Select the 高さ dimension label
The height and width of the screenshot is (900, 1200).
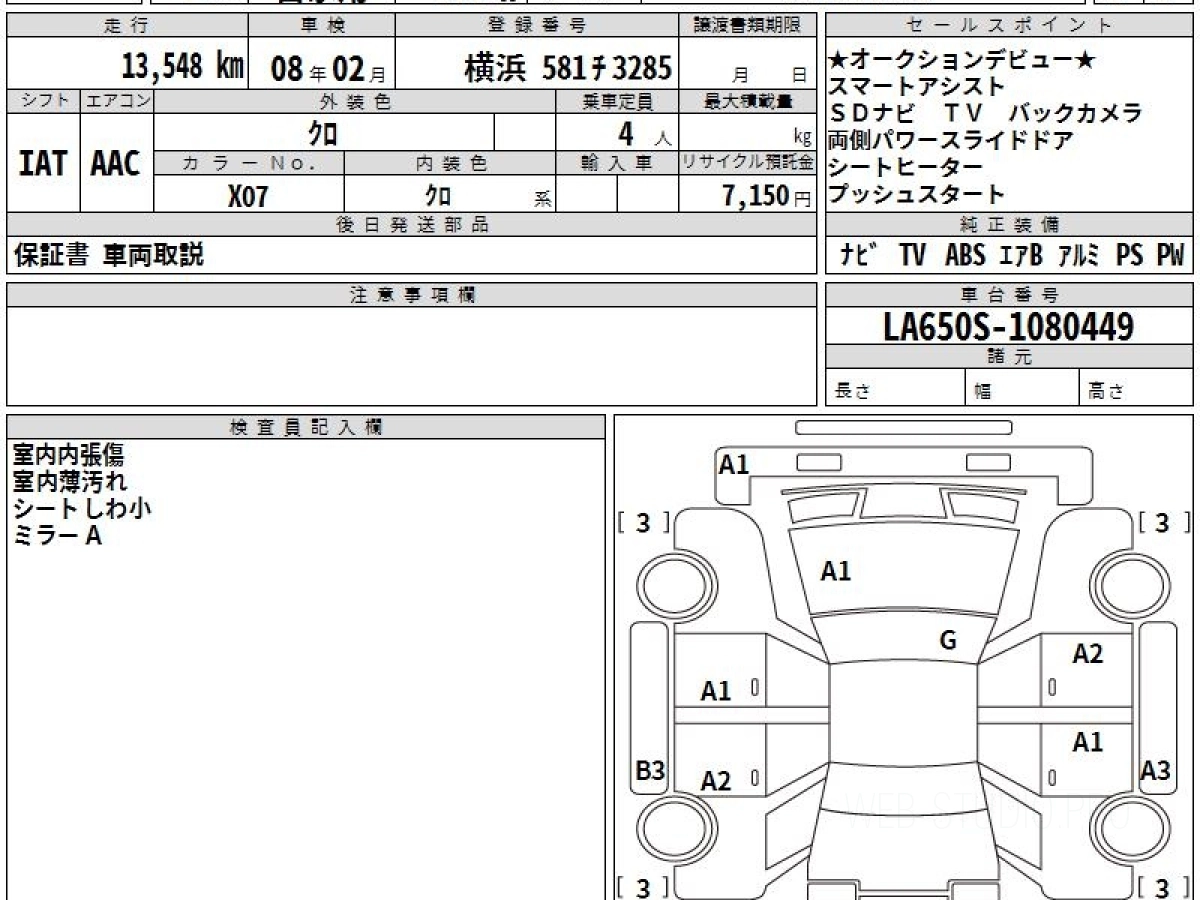(1107, 392)
